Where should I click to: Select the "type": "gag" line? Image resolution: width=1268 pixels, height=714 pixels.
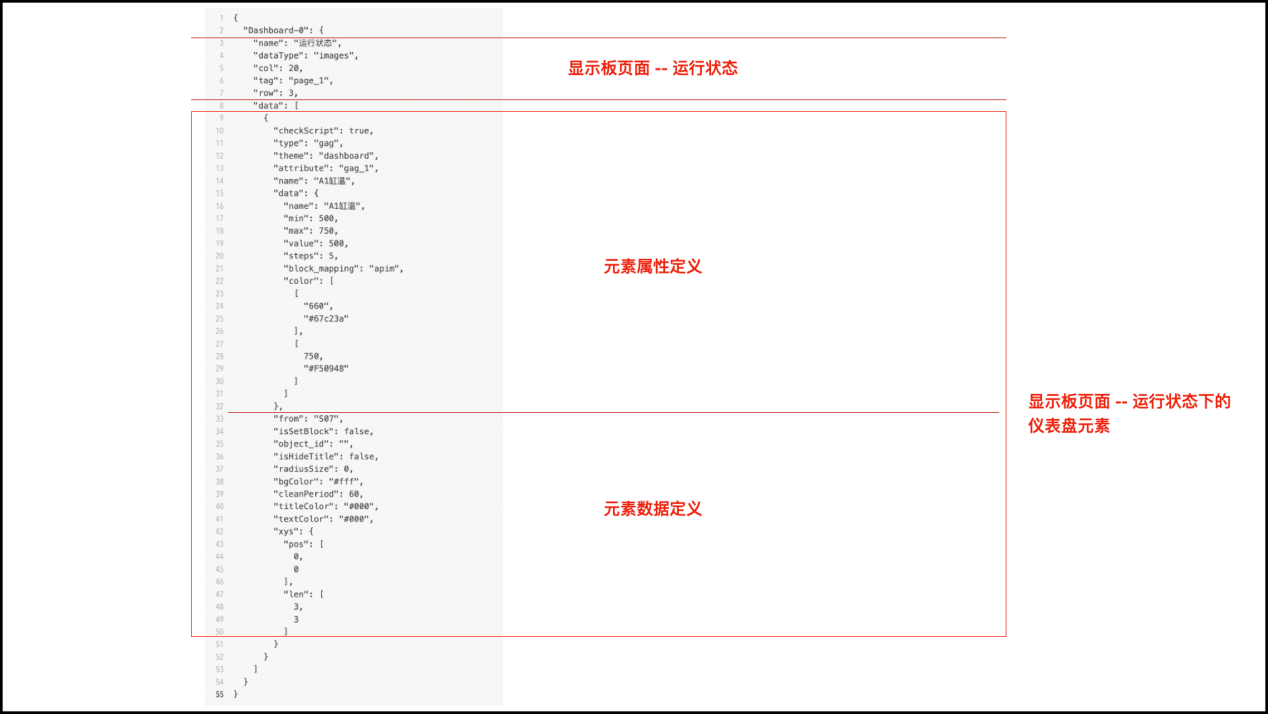click(x=308, y=143)
